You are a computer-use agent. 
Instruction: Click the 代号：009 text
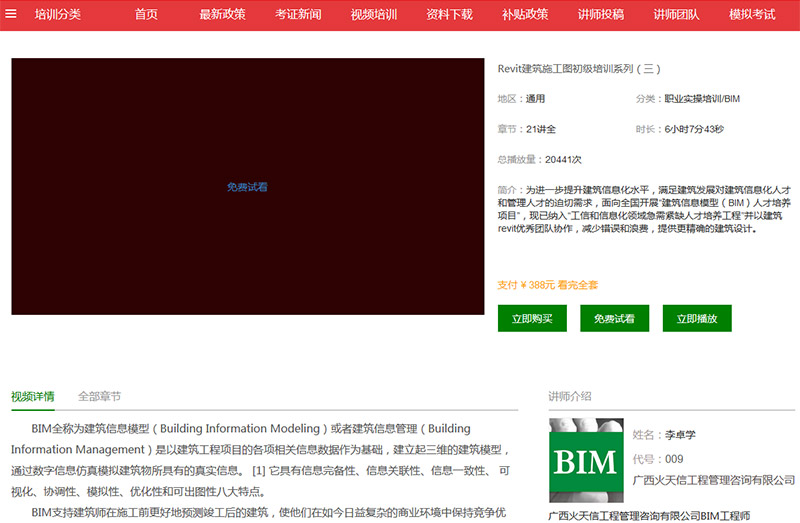coord(658,459)
